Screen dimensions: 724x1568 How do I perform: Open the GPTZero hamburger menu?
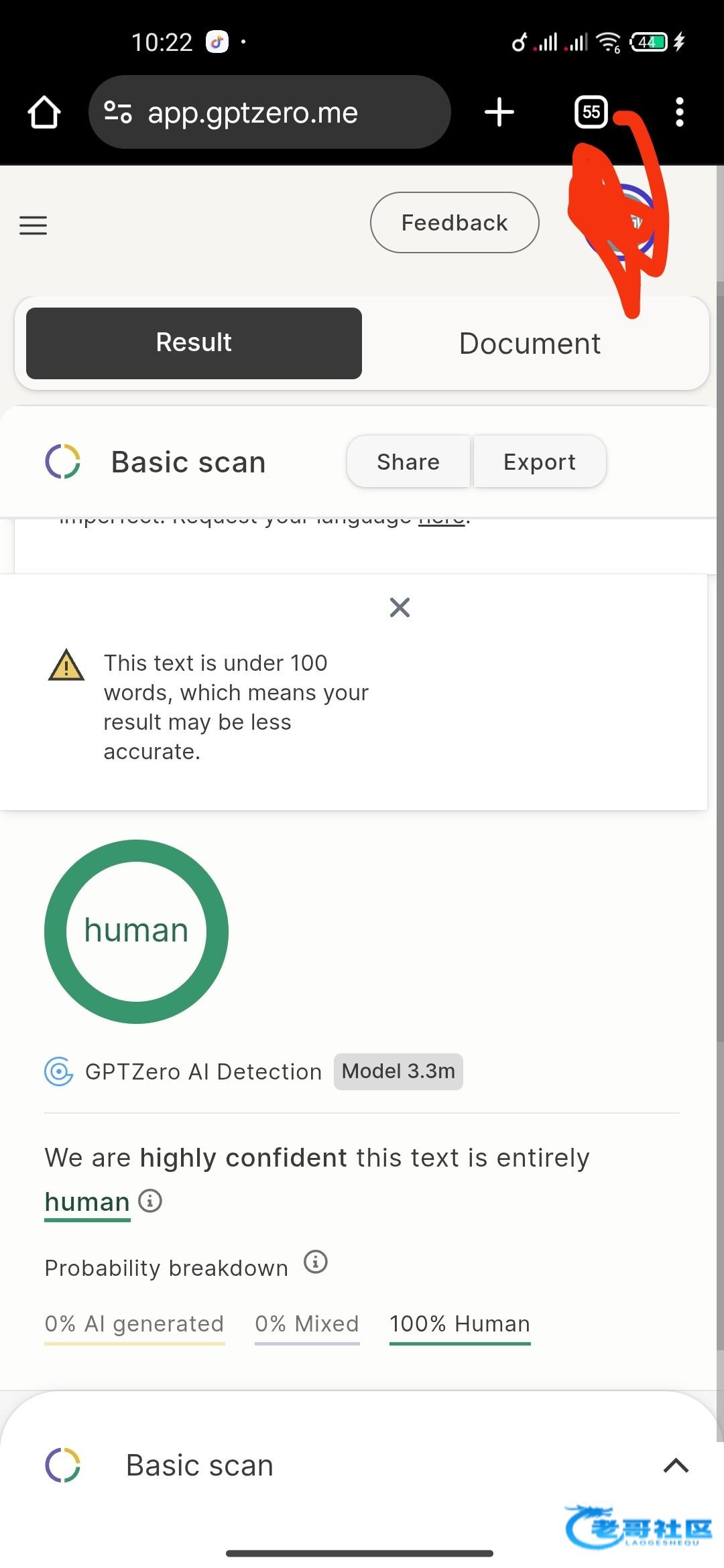[33, 225]
